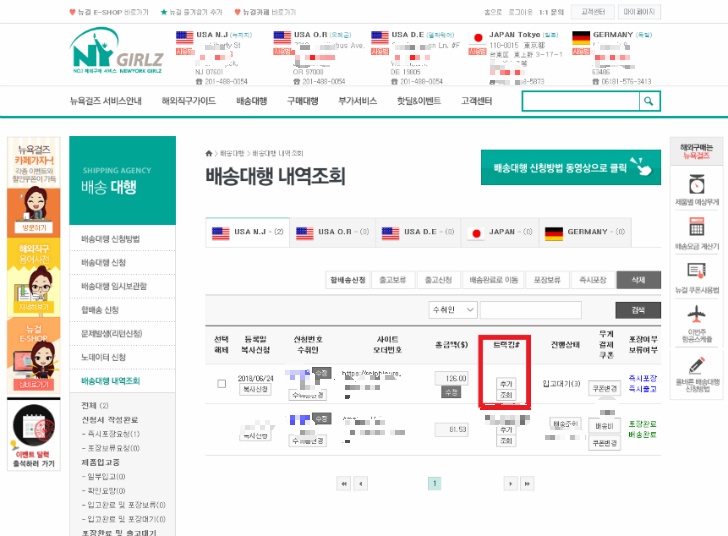Click the blue 즉시포장 link in first row
The image size is (728, 536).
pyautogui.click(x=643, y=379)
